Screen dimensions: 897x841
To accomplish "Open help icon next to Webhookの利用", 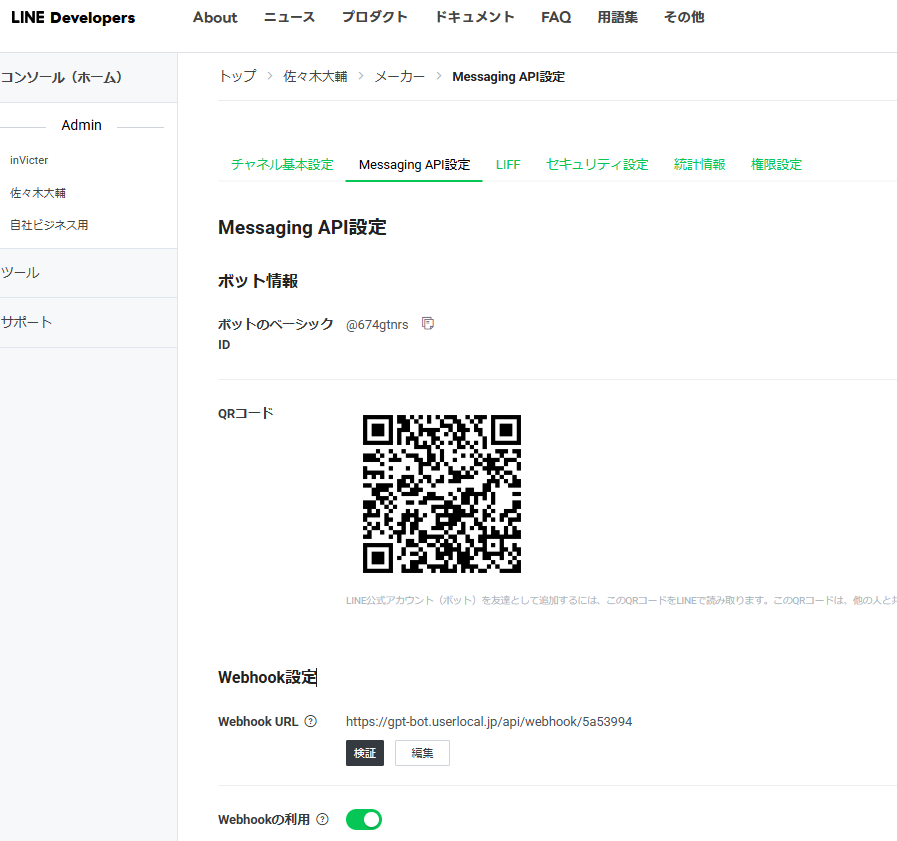I will coord(323,819).
